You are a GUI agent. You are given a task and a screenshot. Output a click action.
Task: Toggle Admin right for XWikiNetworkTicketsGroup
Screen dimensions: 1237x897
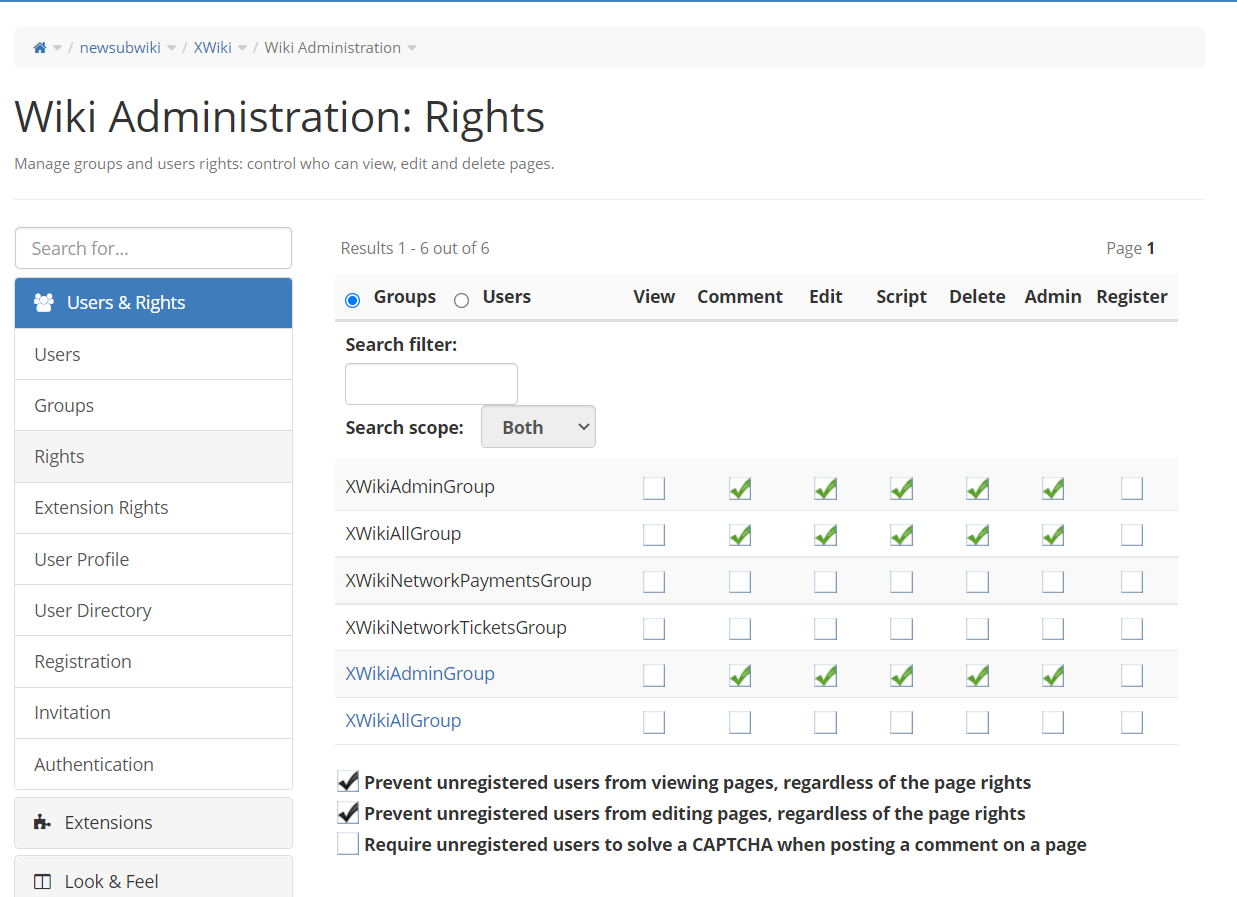point(1053,628)
